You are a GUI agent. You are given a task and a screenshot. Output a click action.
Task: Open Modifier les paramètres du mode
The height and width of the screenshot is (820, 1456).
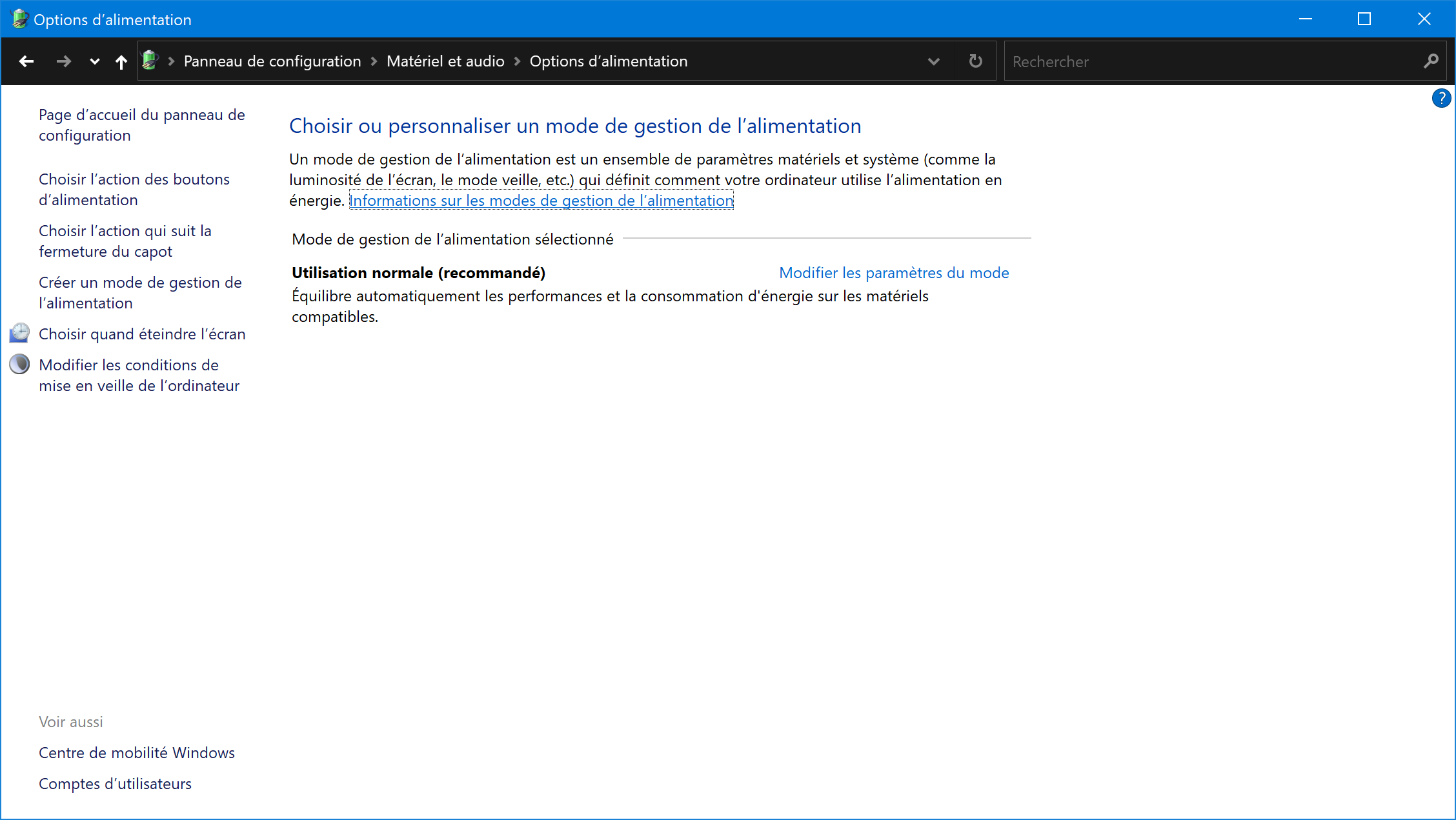pos(894,273)
